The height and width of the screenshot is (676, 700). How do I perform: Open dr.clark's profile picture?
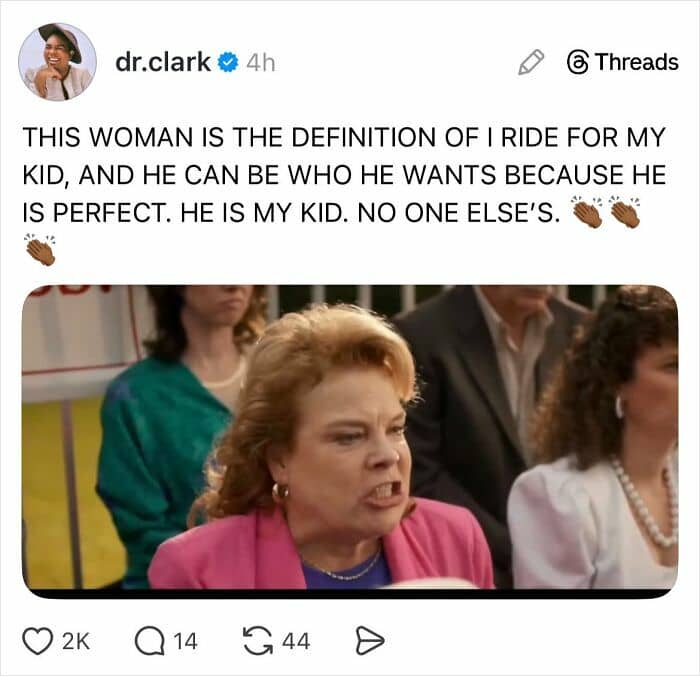pyautogui.click(x=57, y=61)
